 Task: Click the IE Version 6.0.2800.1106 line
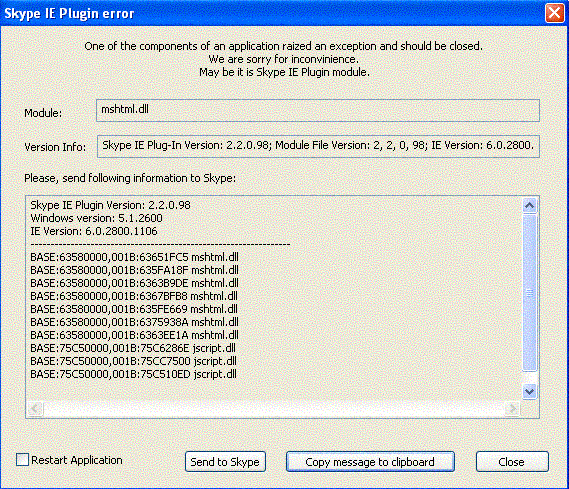pos(94,231)
